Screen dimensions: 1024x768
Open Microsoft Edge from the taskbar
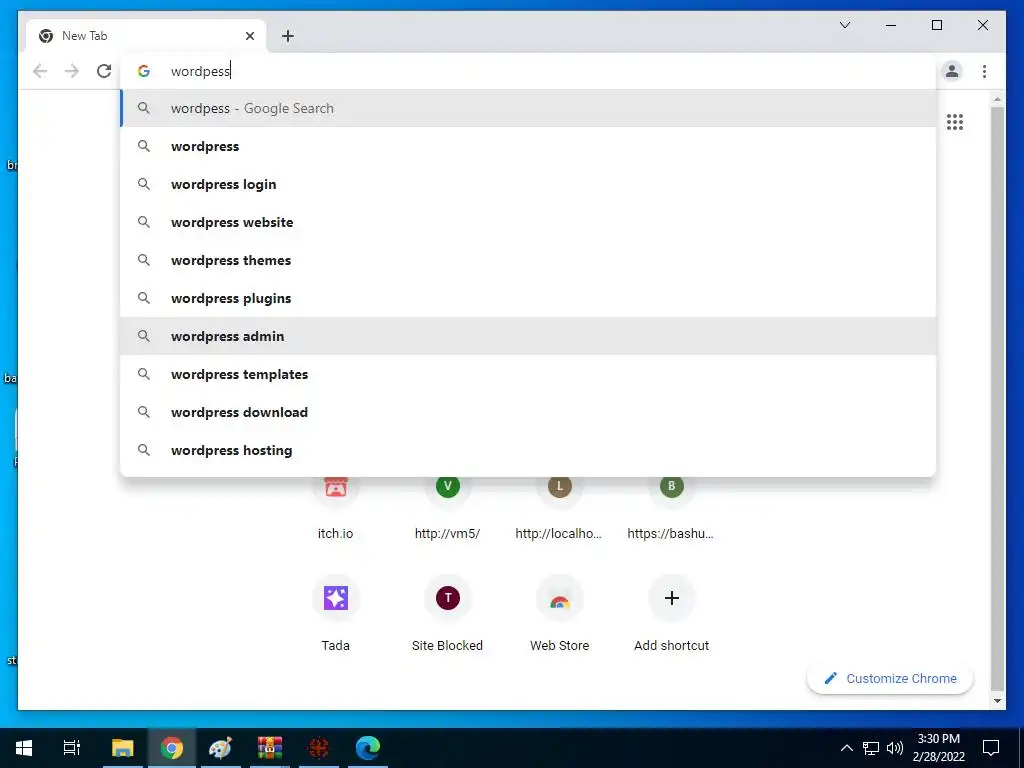(368, 747)
